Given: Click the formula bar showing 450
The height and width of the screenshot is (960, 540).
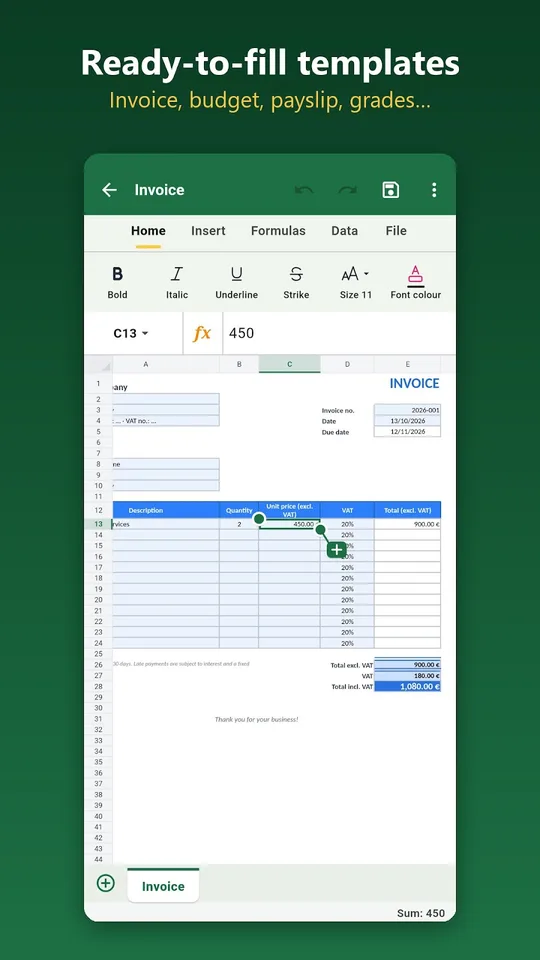Looking at the screenshot, I should 339,333.
